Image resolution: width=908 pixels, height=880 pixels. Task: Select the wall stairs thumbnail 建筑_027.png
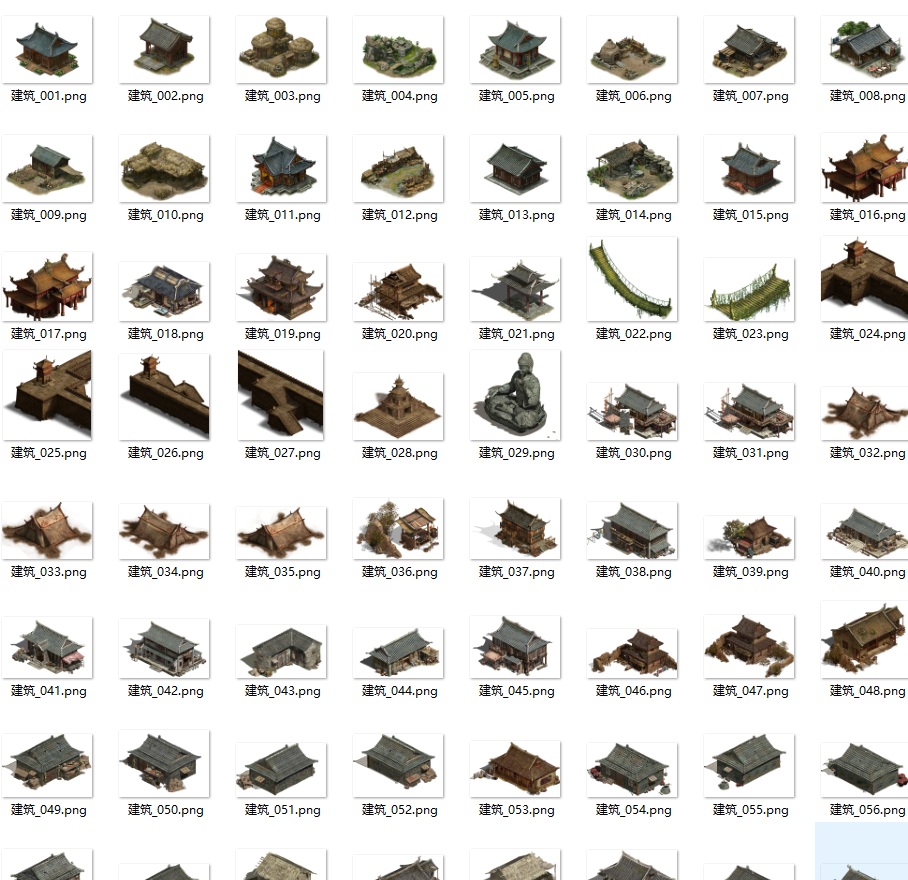pos(281,396)
